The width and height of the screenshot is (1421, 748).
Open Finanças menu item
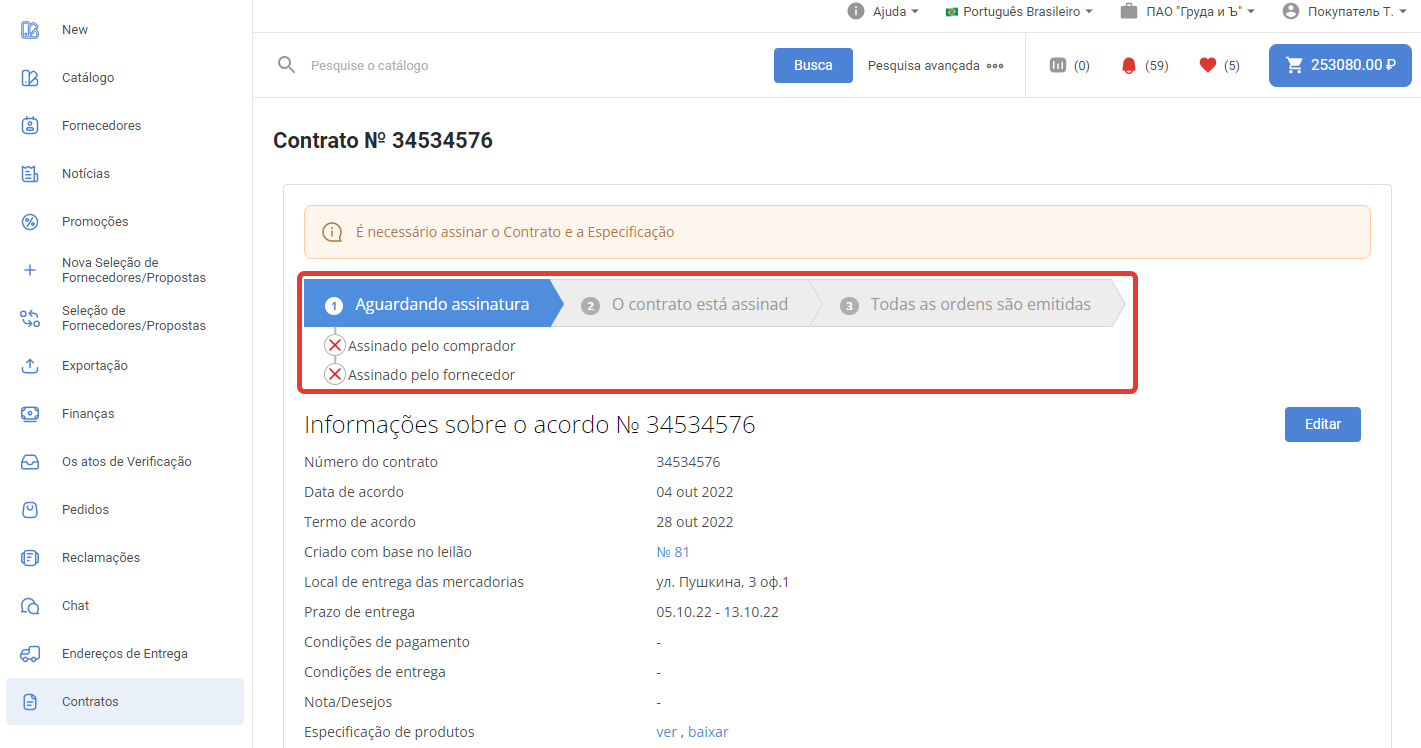(x=125, y=414)
